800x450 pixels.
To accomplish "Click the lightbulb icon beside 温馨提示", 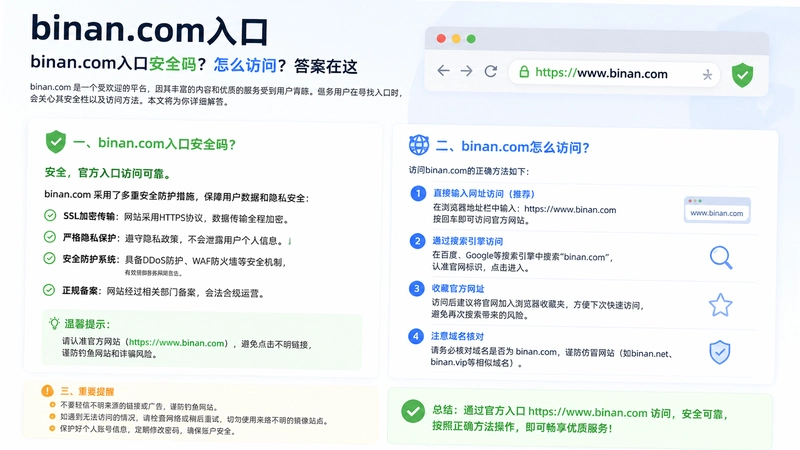I will pos(54,323).
